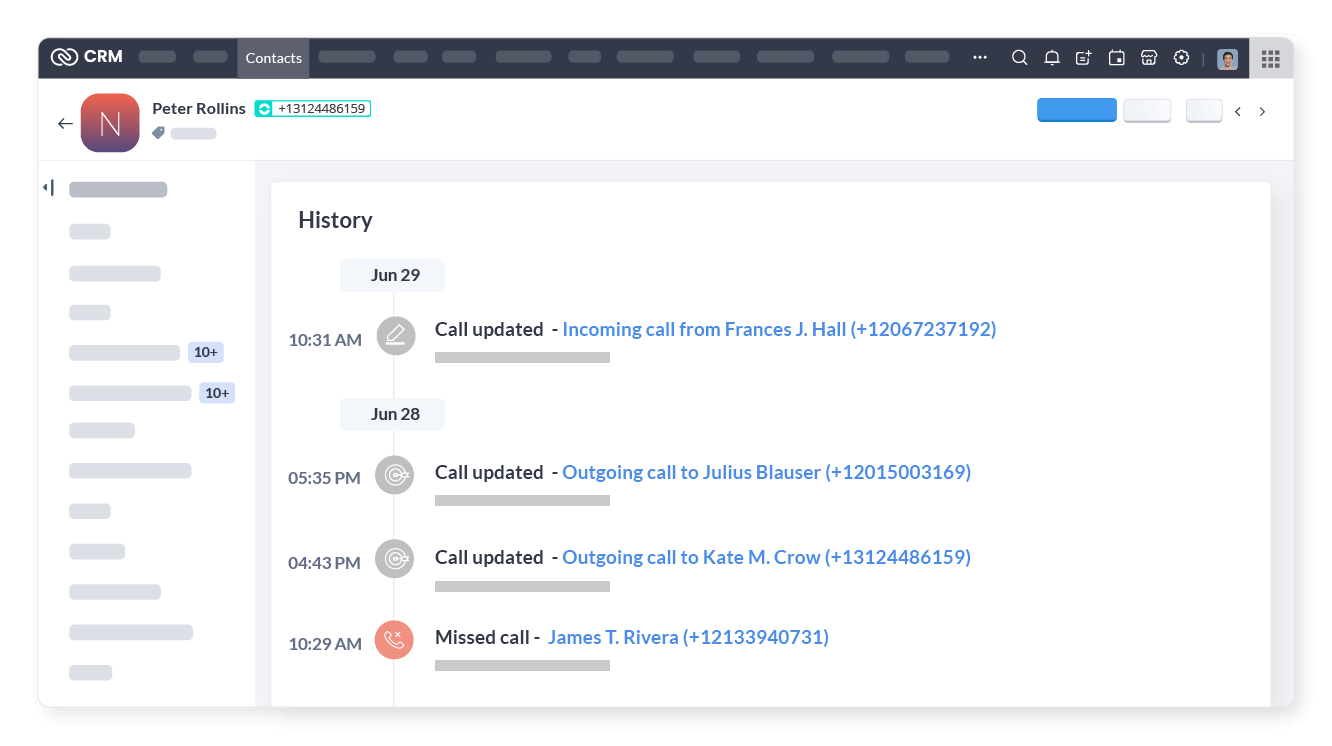Click the edit icon at 10:31 AM entry
The image size is (1332, 746).
[395, 335]
